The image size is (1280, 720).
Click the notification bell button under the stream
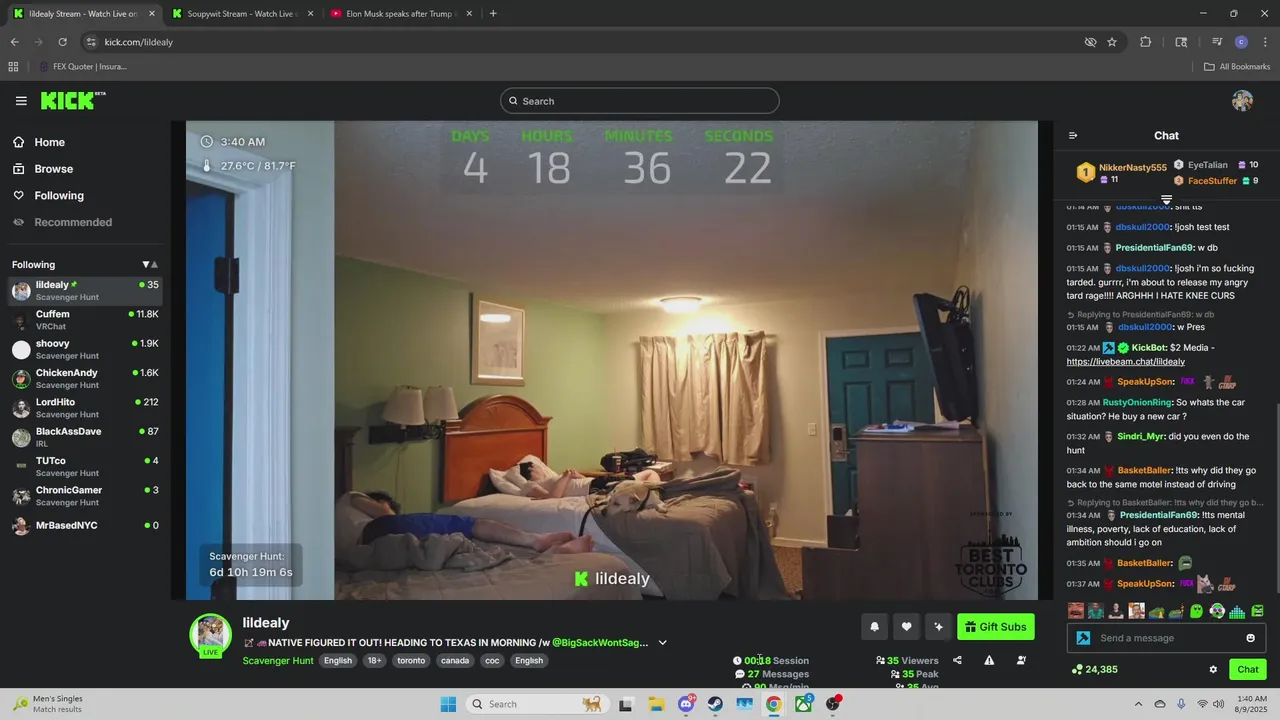(x=874, y=627)
